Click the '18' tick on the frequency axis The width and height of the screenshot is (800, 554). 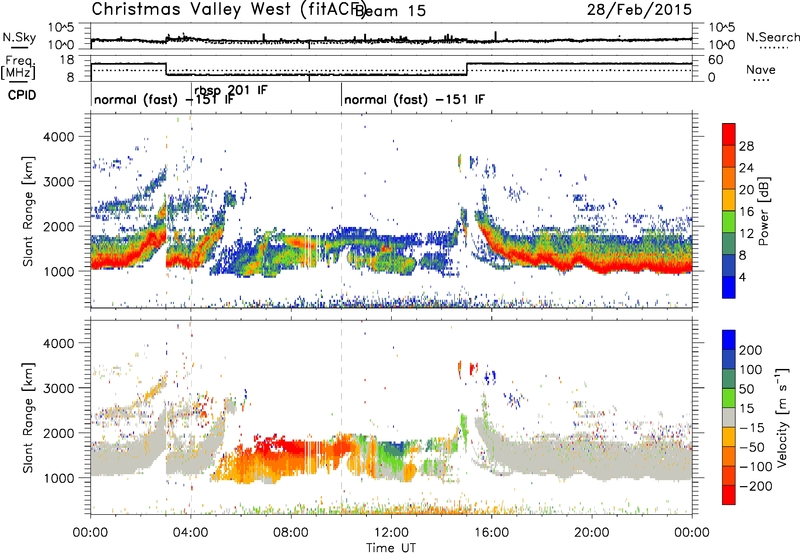pos(67,60)
